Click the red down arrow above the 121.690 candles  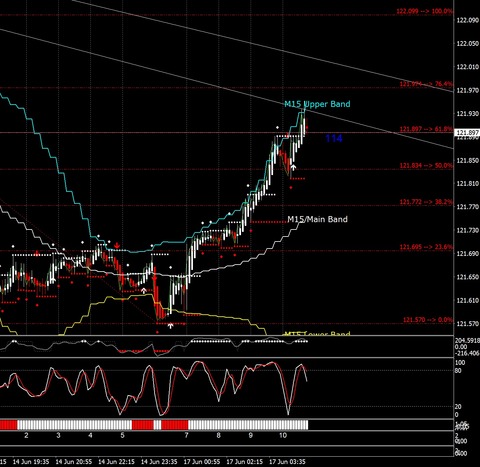[117, 246]
